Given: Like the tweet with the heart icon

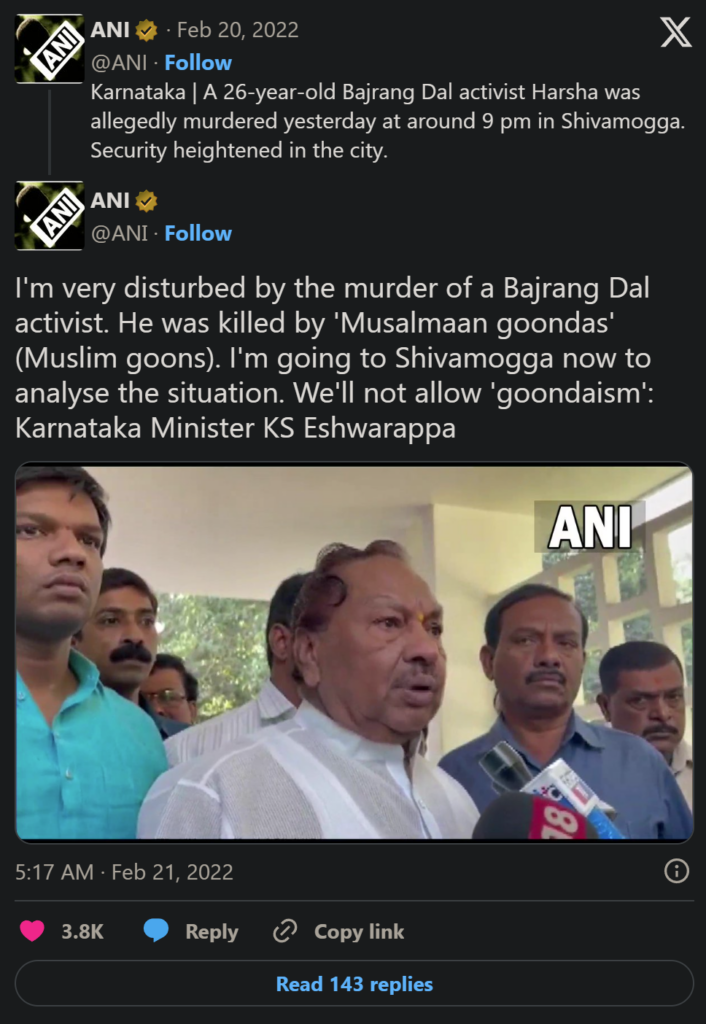Looking at the screenshot, I should (x=32, y=931).
